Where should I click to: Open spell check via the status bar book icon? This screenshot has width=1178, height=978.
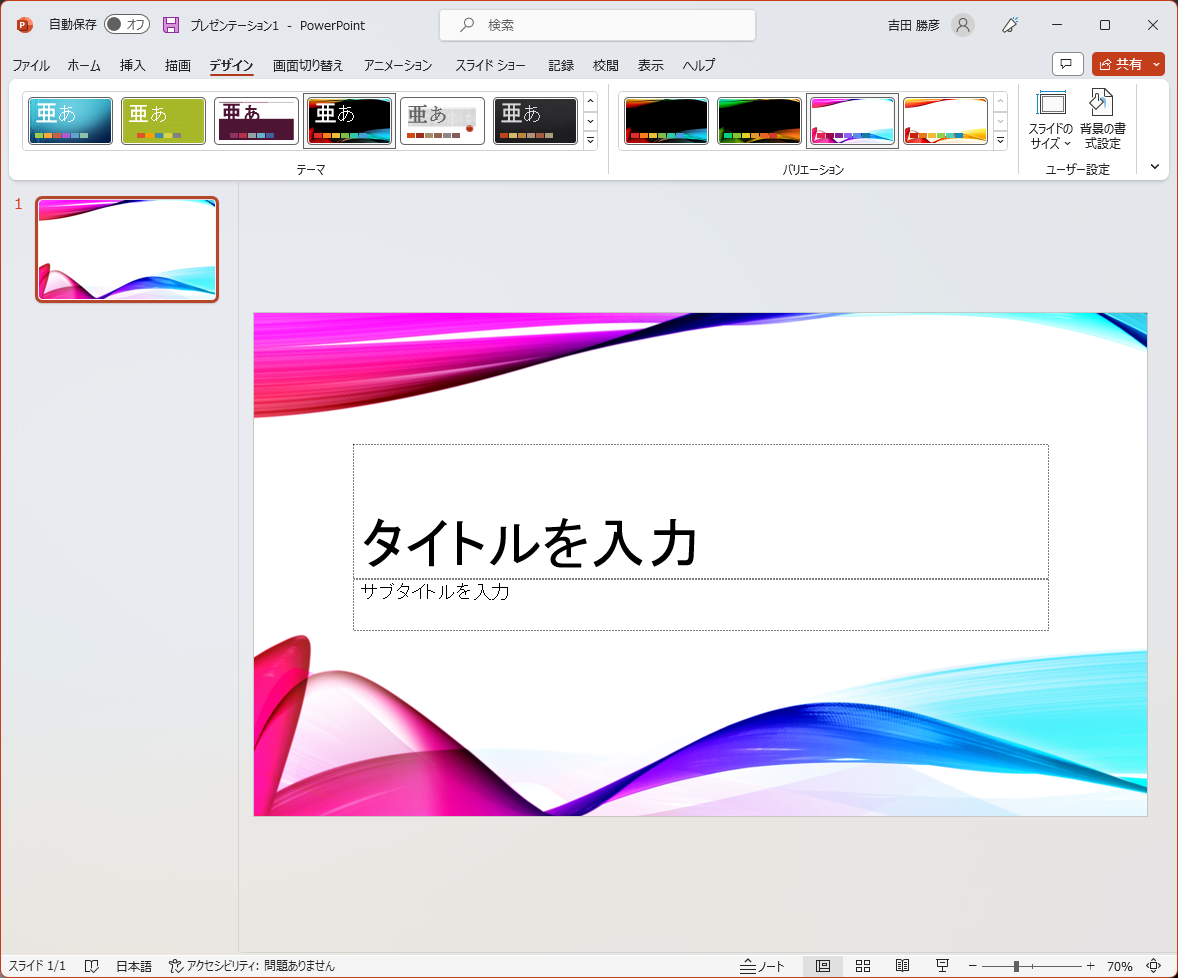91,965
